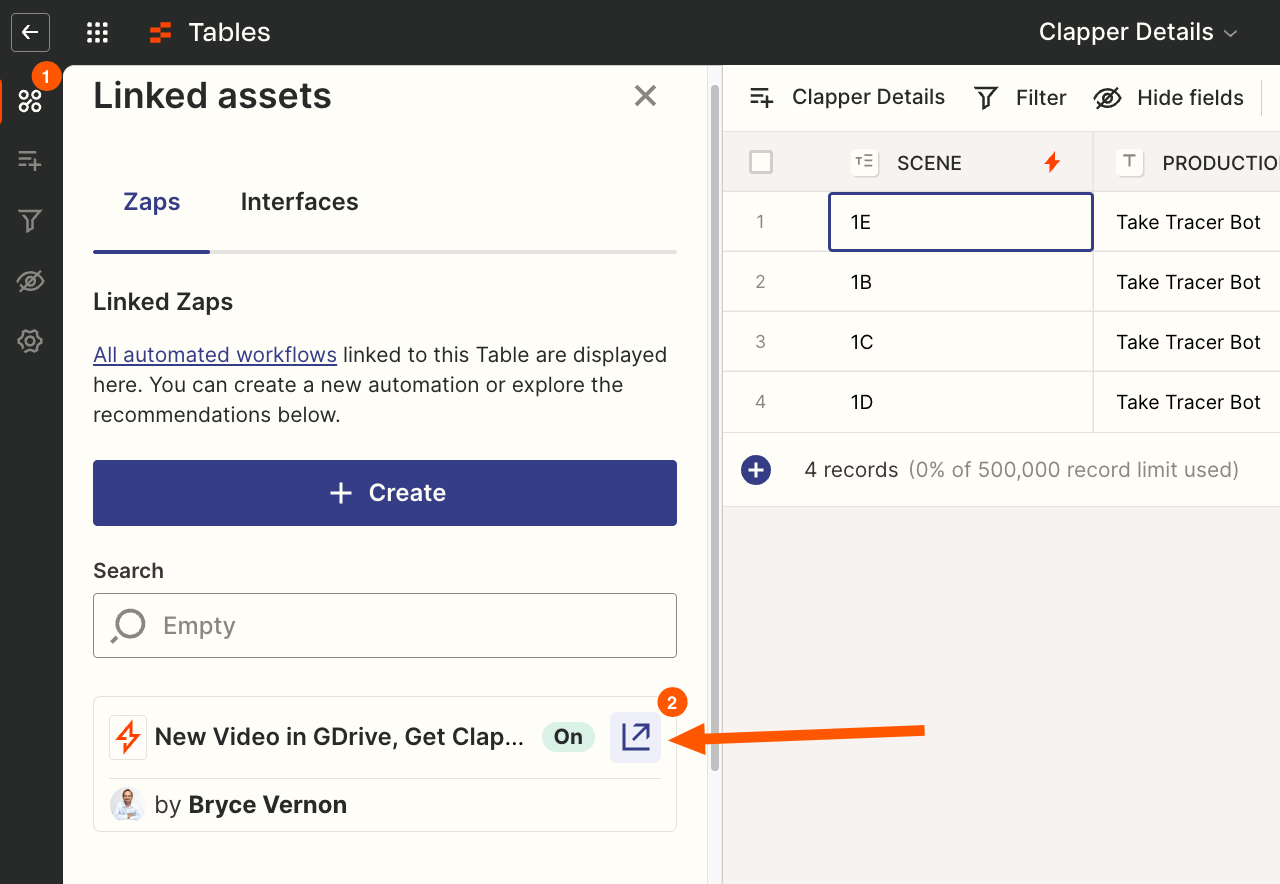This screenshot has width=1280, height=884.
Task: Click the 4 records count text
Action: point(851,470)
